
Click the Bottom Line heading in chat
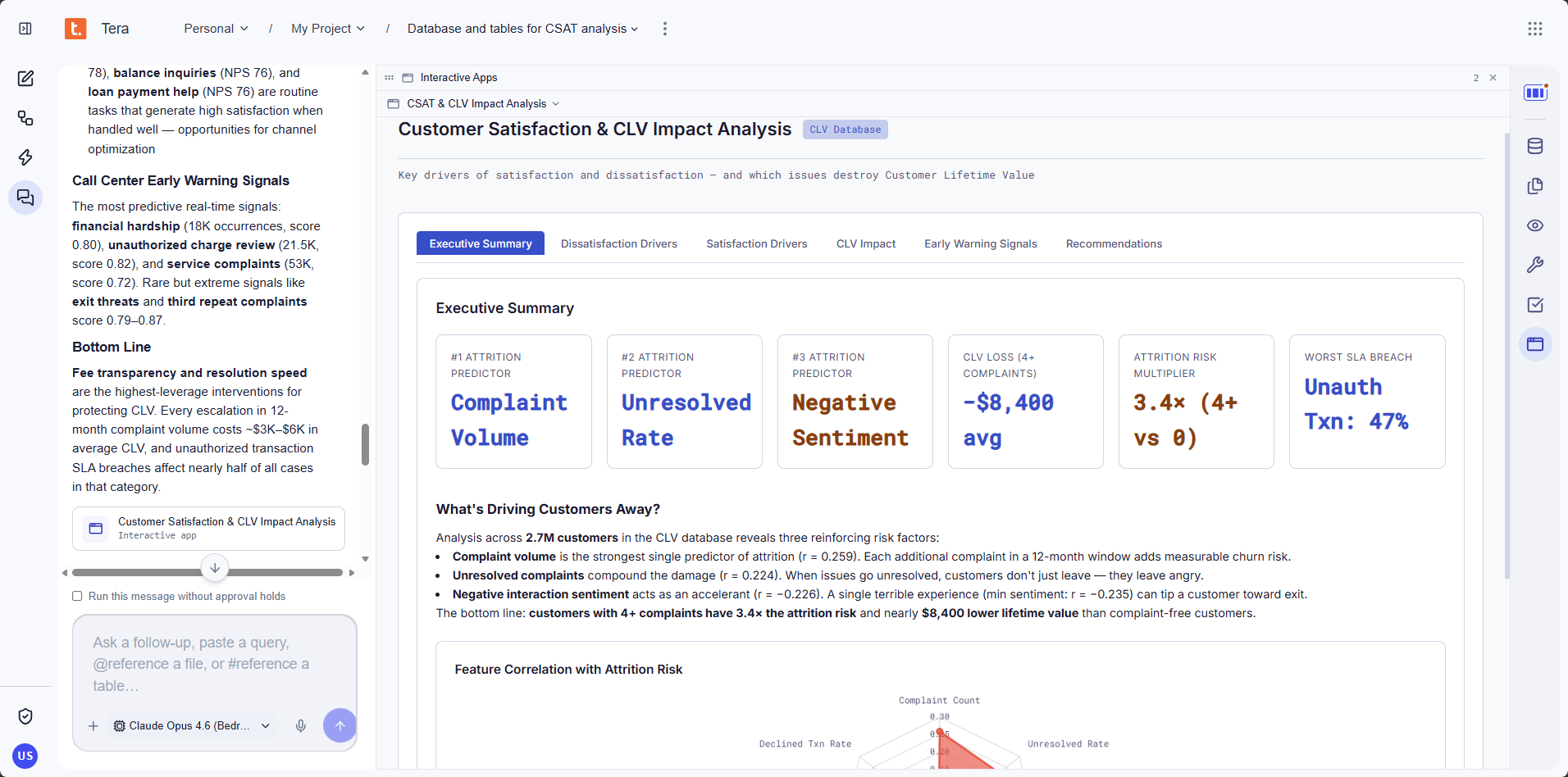point(112,347)
